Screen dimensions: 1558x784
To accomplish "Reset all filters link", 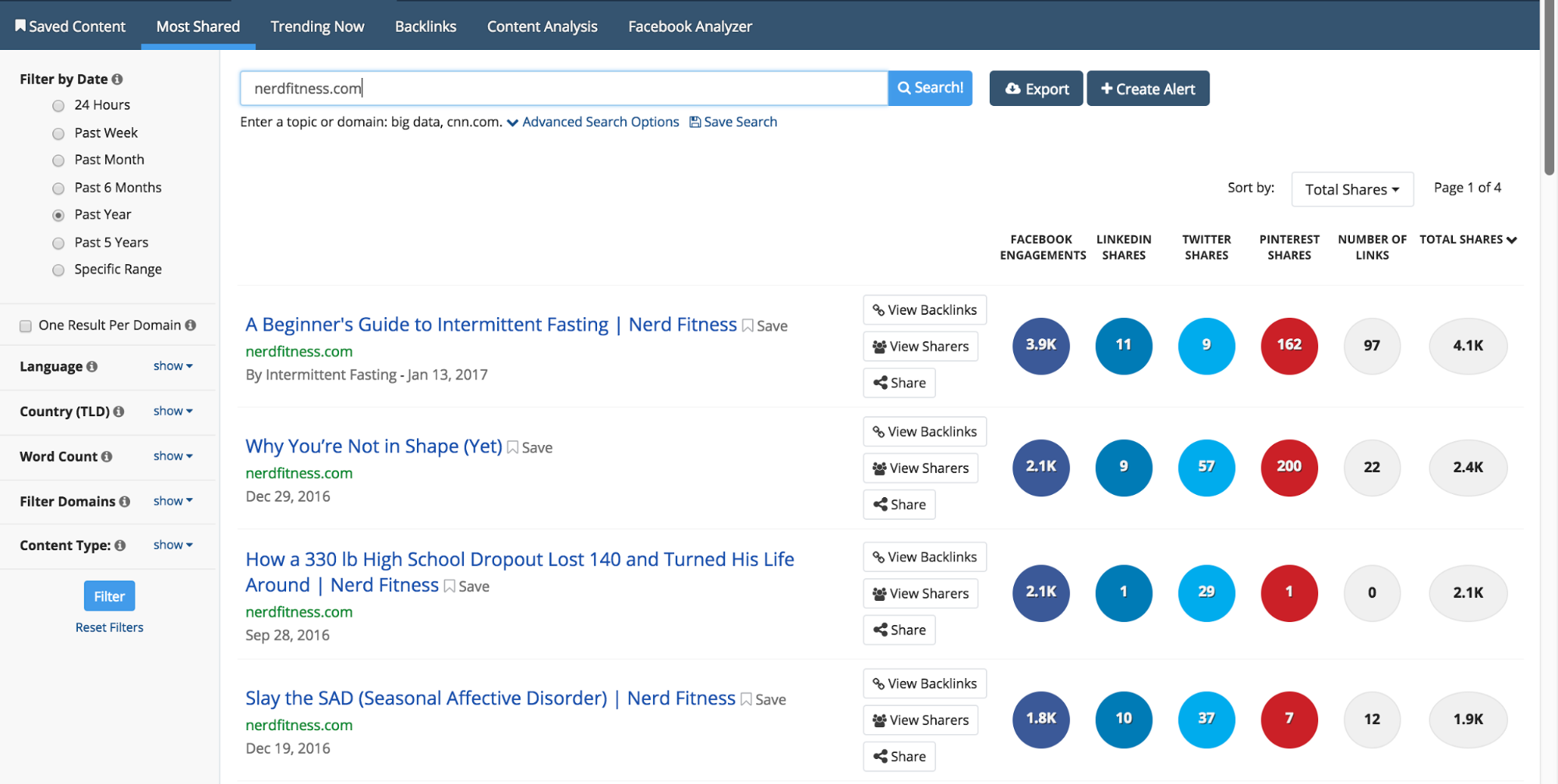I will (x=109, y=627).
